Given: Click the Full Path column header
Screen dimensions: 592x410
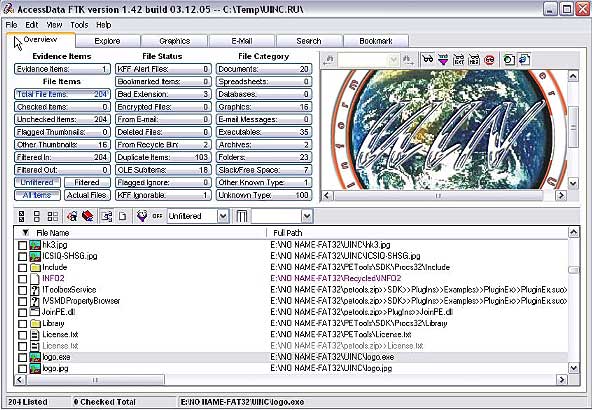Looking at the screenshot, I should [x=417, y=233].
